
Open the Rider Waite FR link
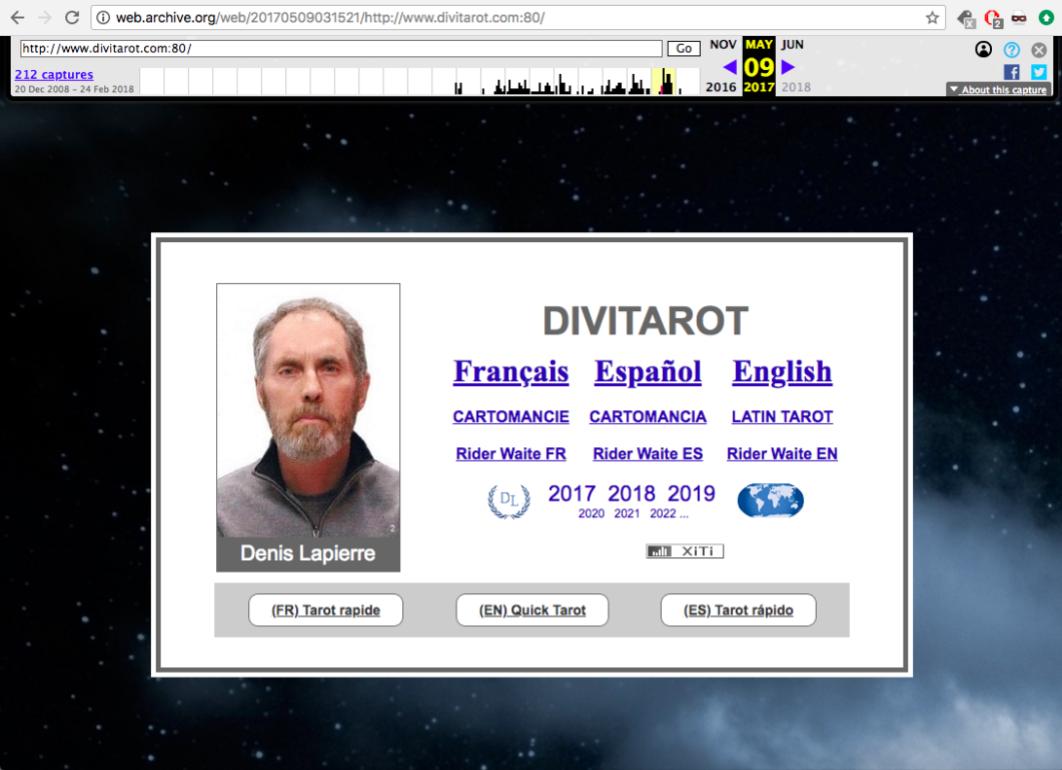(511, 454)
